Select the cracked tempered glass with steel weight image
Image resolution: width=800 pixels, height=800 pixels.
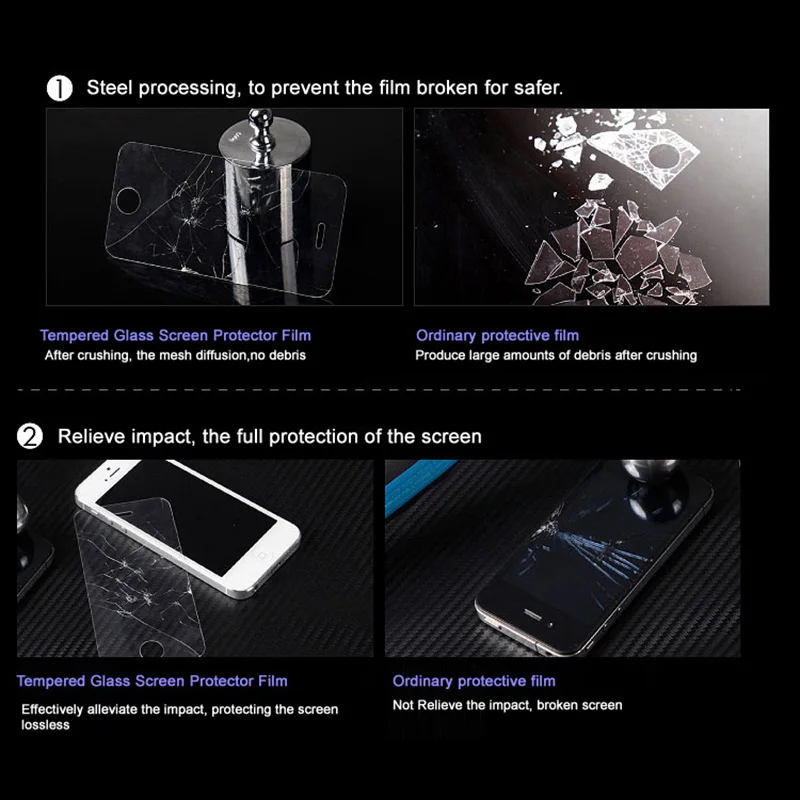click(224, 207)
